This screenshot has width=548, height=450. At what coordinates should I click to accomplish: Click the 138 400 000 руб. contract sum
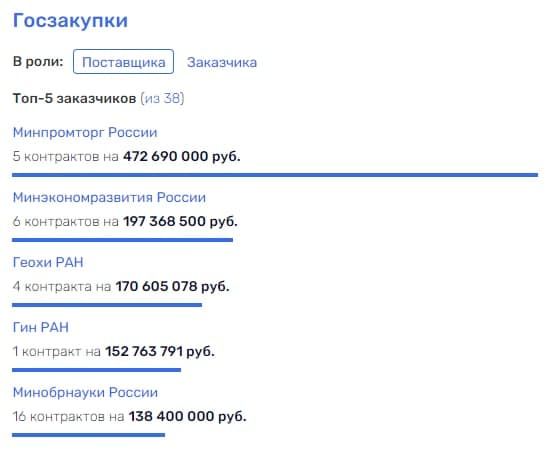click(188, 416)
